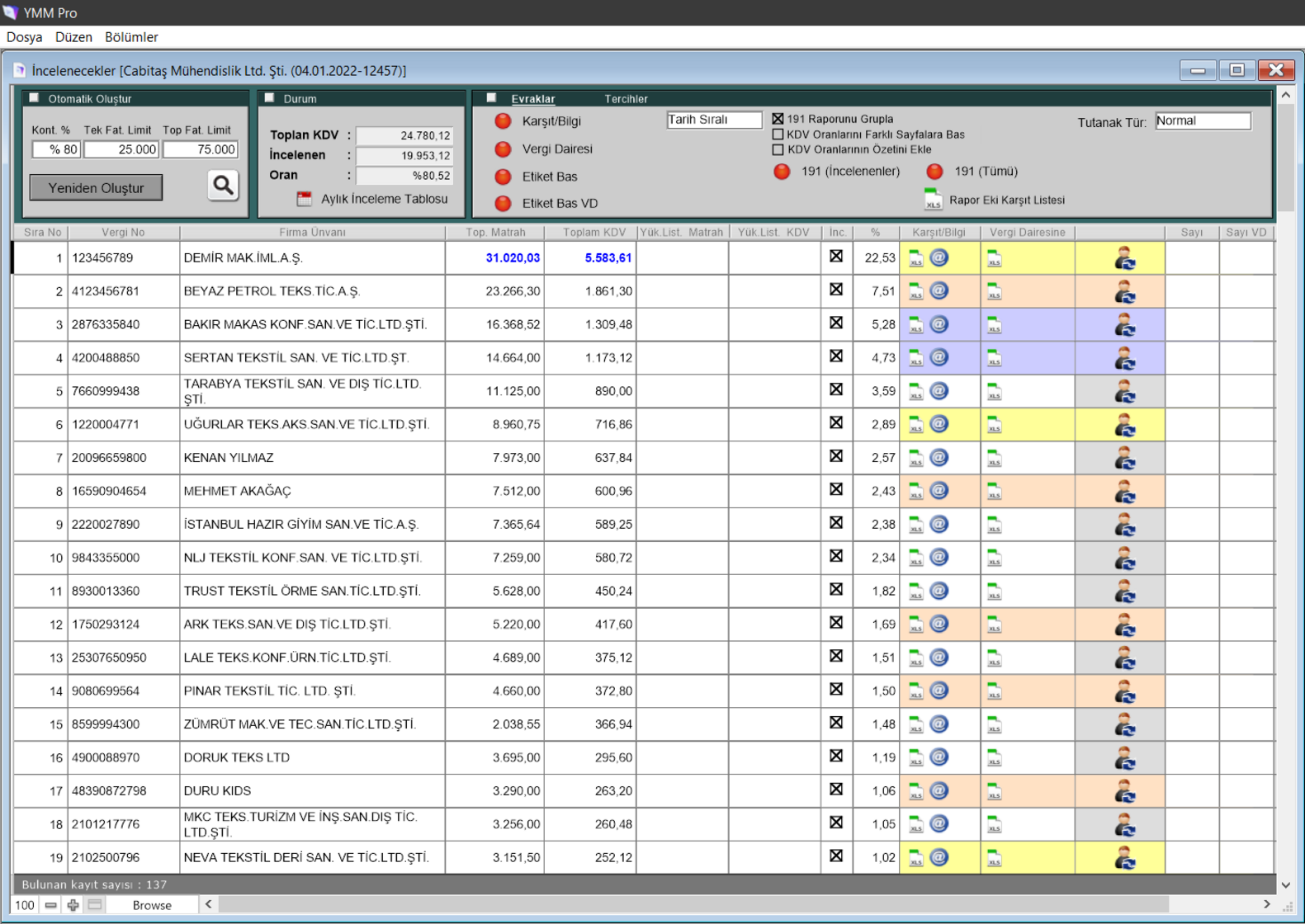Open person icon for NEVA TEKSTİL row
The width and height of the screenshot is (1305, 924).
(1124, 858)
